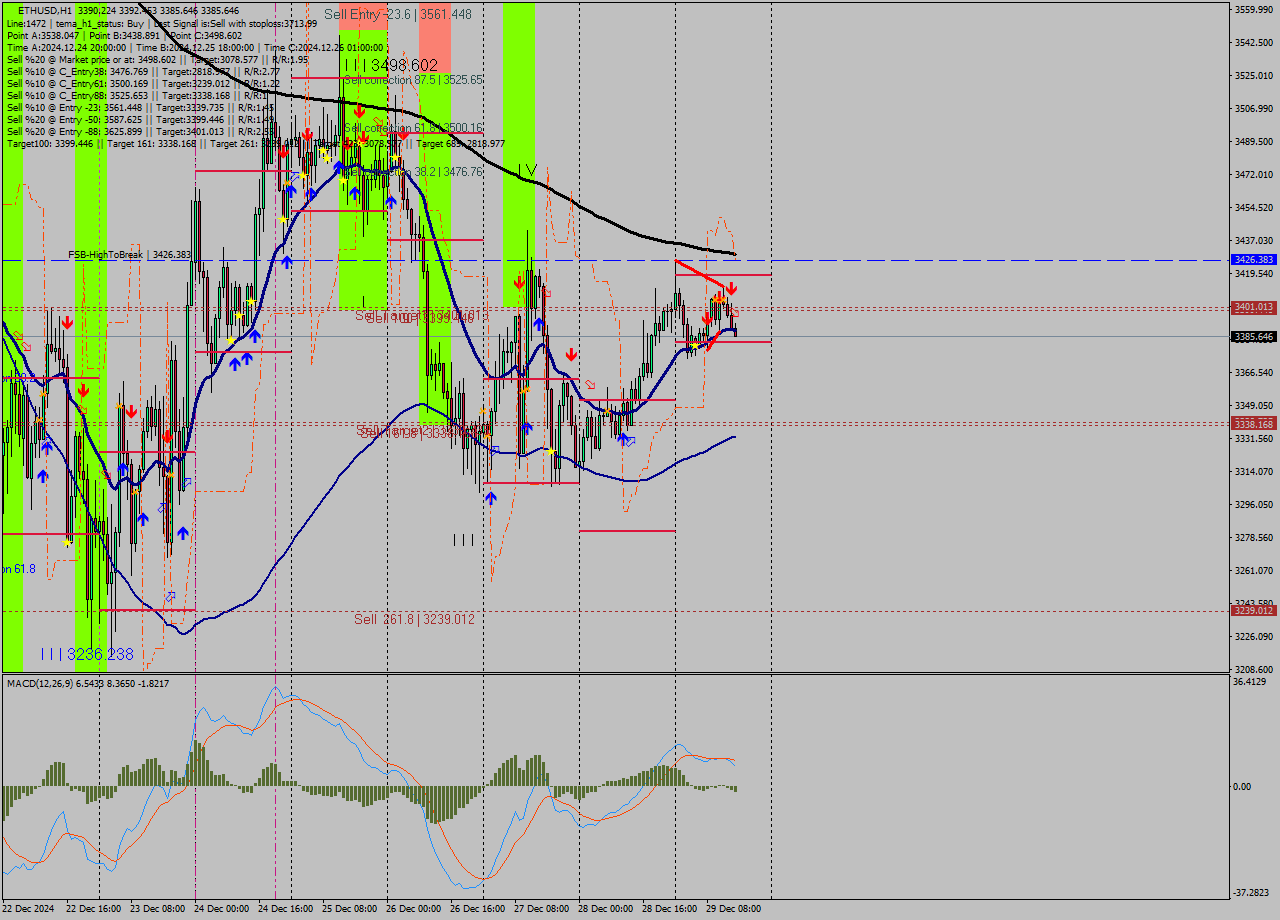The width and height of the screenshot is (1280, 920).
Task: Click the '25 Dec 08:00' time axis label
Action: (x=350, y=909)
